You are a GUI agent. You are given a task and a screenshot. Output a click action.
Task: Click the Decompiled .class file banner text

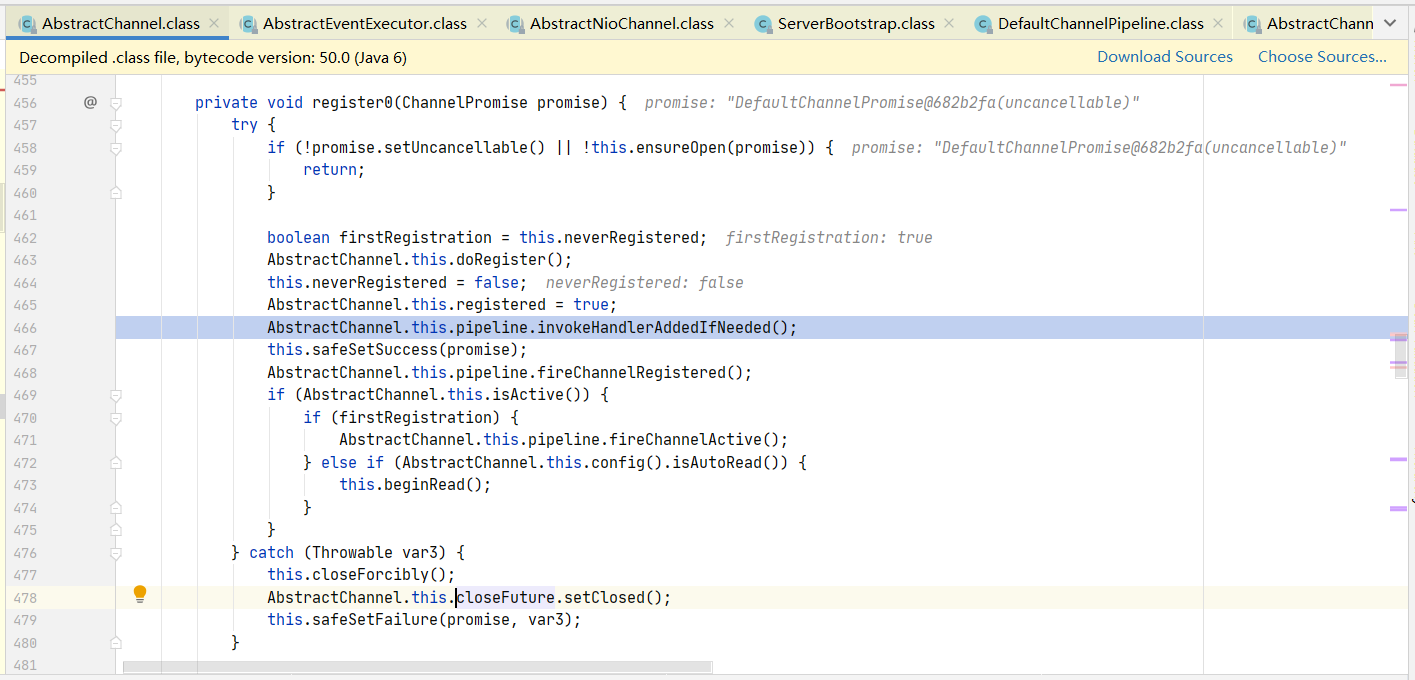pos(213,58)
